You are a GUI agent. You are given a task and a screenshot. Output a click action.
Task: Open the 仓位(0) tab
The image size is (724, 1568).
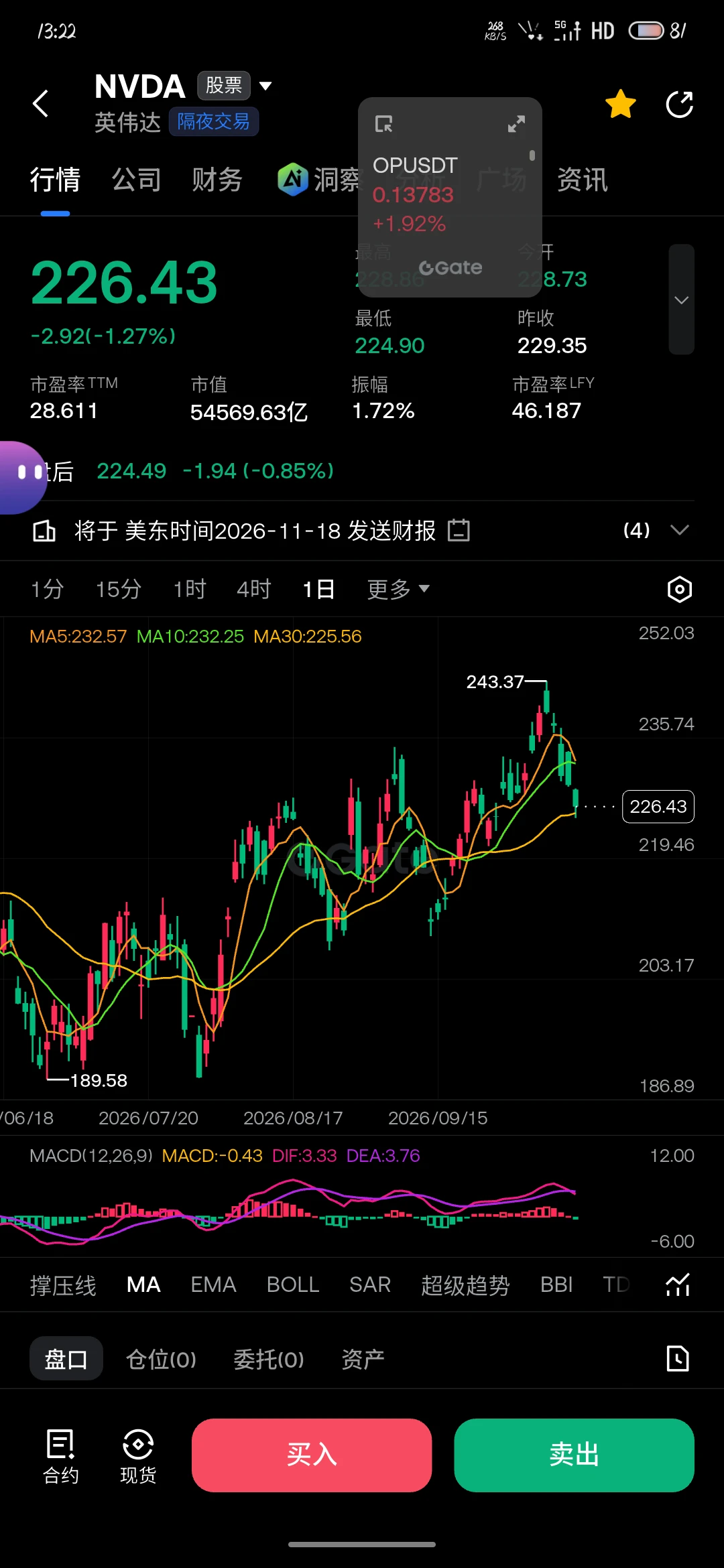tap(161, 1359)
